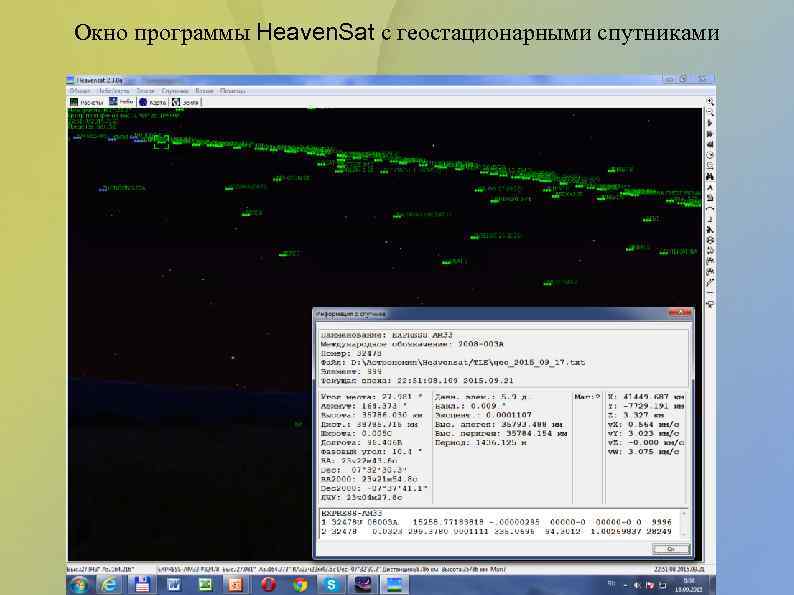
Task: Open PowerPoint from the taskbar
Action: click(236, 585)
